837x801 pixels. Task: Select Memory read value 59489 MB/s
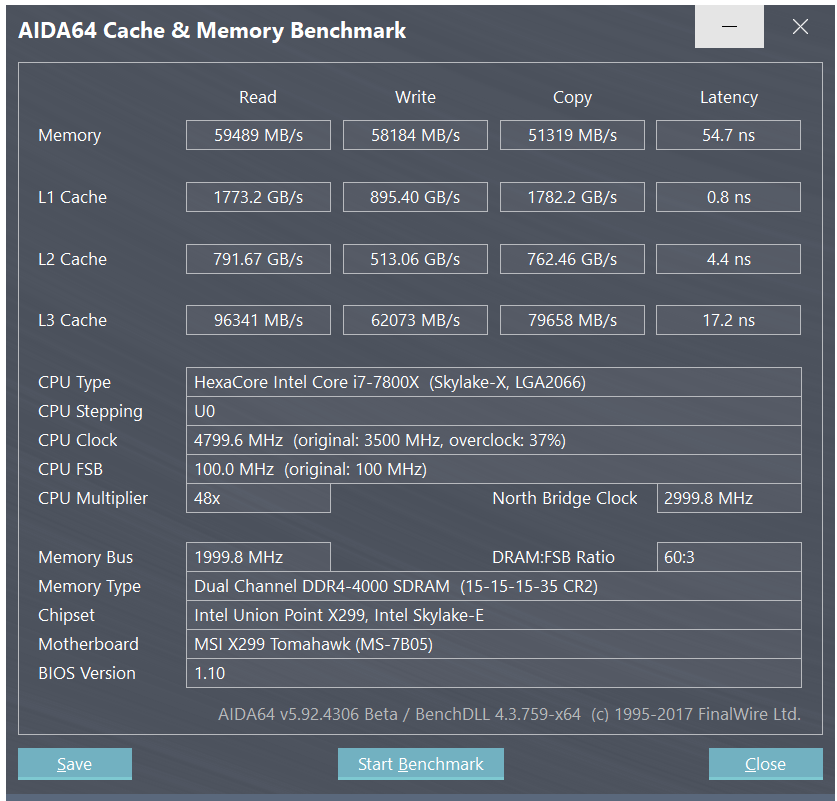[258, 135]
